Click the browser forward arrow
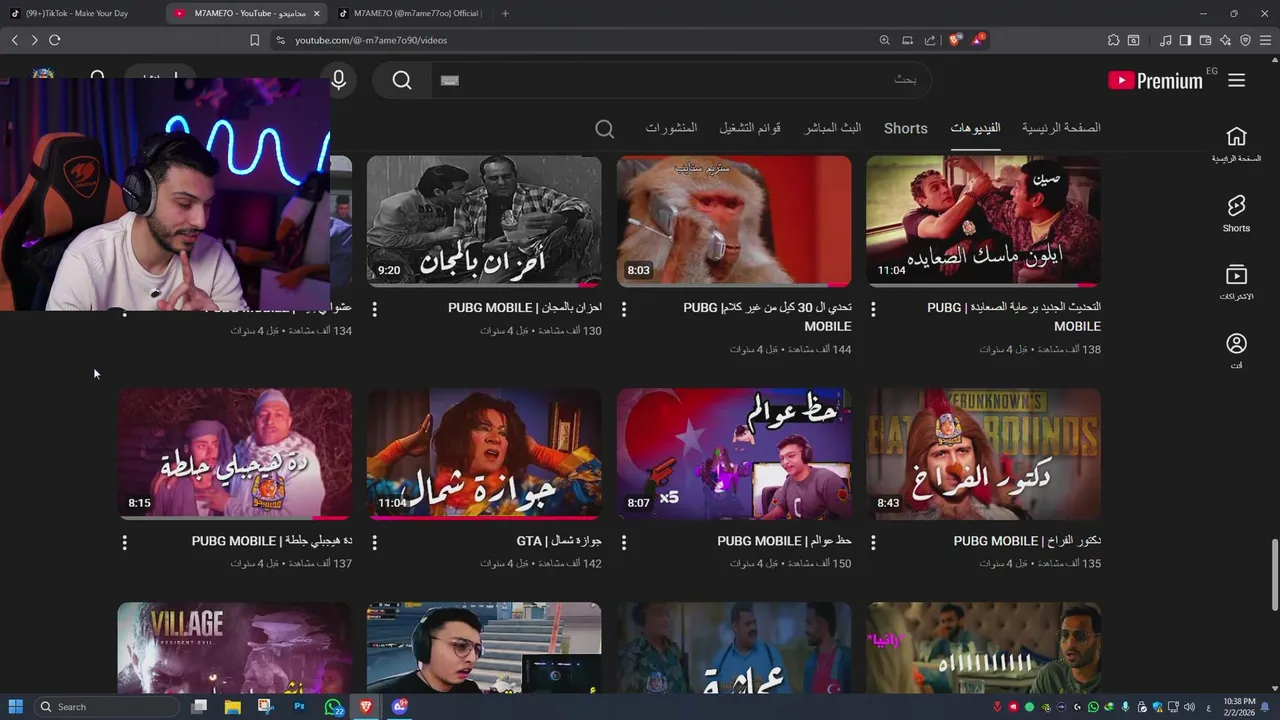The width and height of the screenshot is (1280, 720). click(34, 40)
